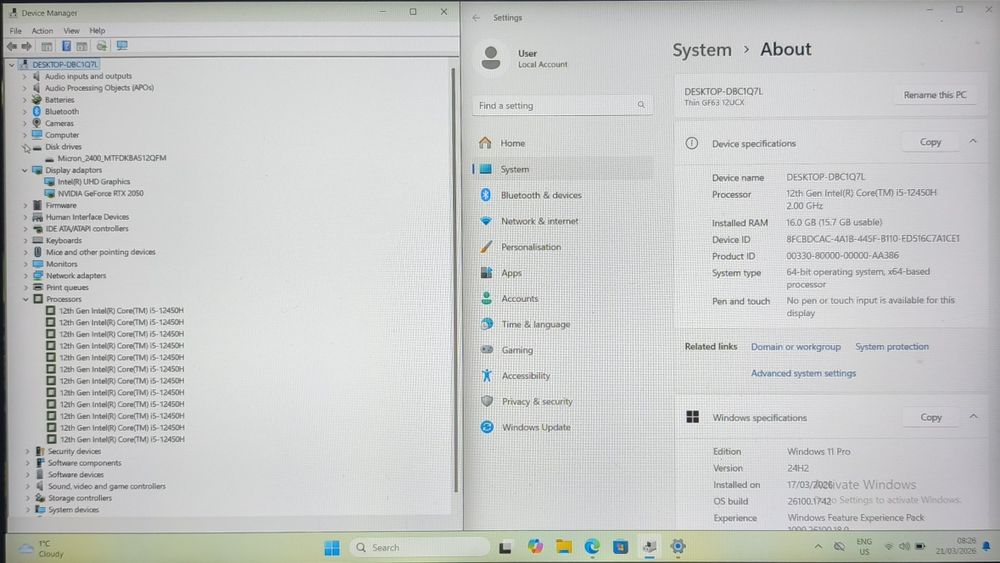Expand Audio inputs and outputs node

pos(24,77)
